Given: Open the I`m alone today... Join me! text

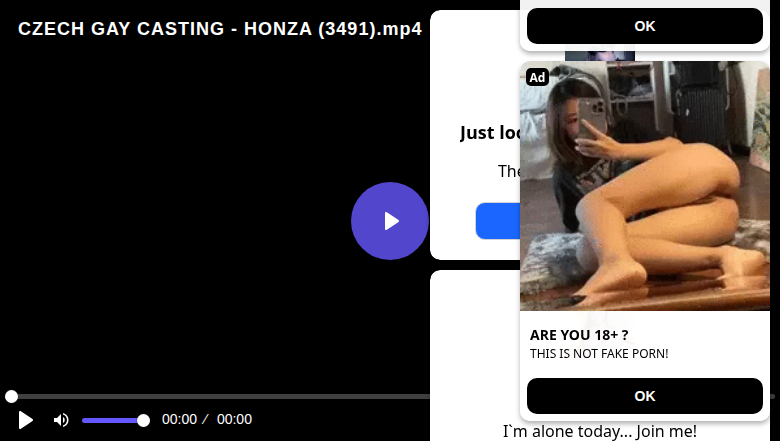Looking at the screenshot, I should point(599,432).
